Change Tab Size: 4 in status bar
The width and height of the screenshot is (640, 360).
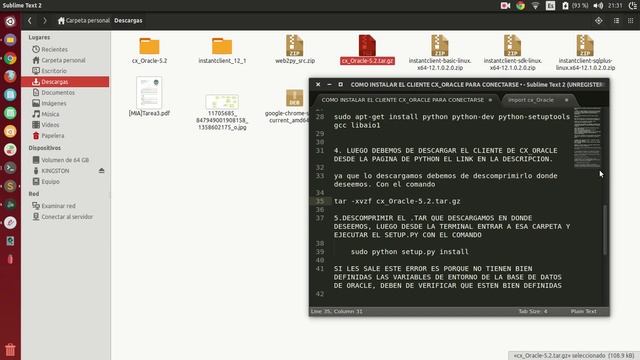[533, 311]
